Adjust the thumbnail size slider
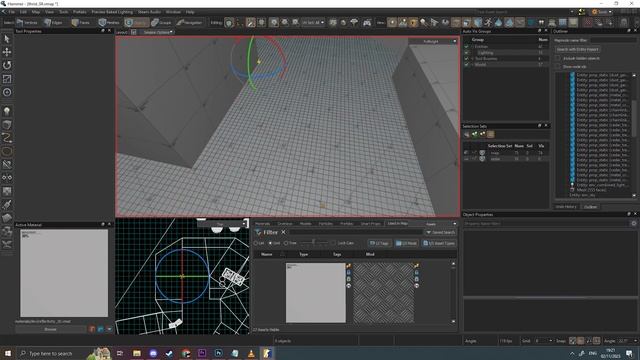Image resolution: width=640 pixels, height=360 pixels. tap(313, 242)
